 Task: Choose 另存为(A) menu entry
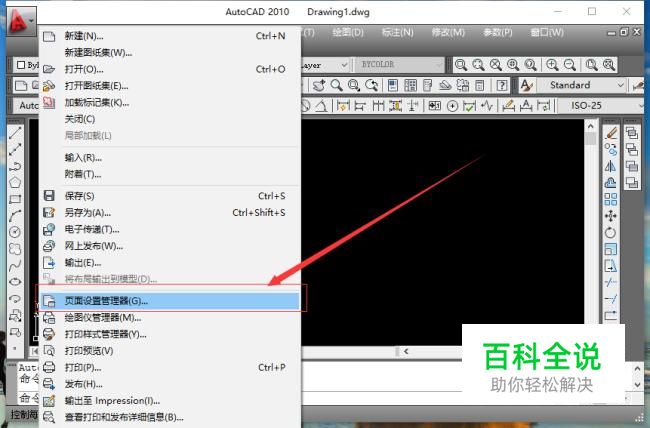click(170, 213)
